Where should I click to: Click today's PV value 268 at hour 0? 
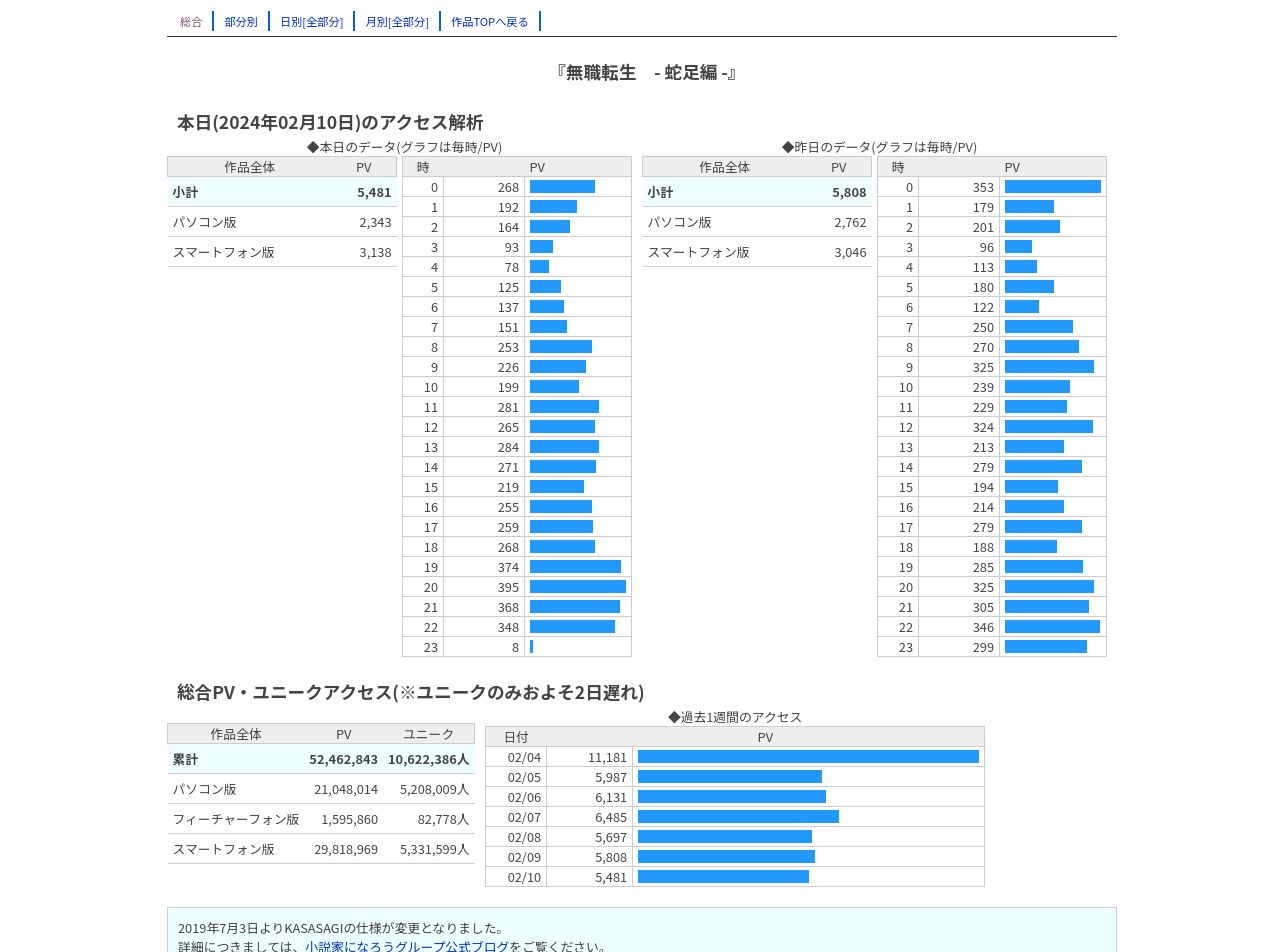508,187
